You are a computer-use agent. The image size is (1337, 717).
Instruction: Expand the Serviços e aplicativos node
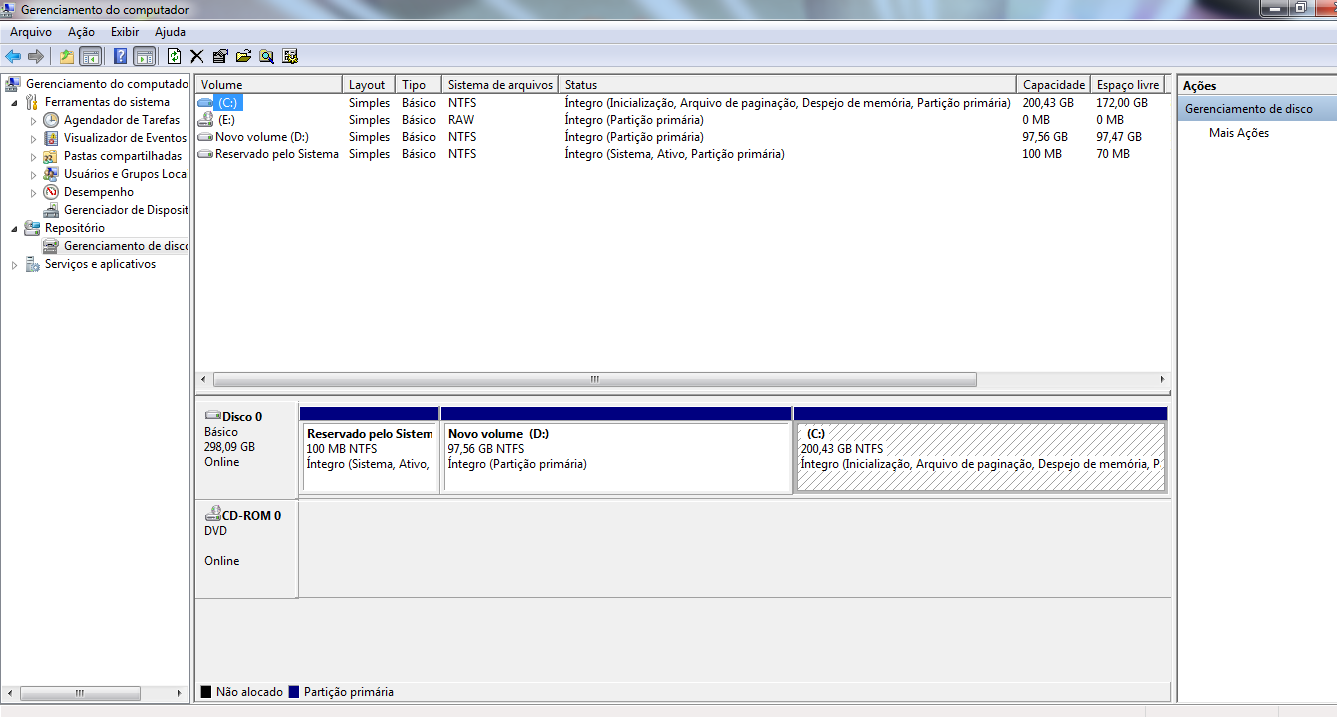pyautogui.click(x=14, y=264)
